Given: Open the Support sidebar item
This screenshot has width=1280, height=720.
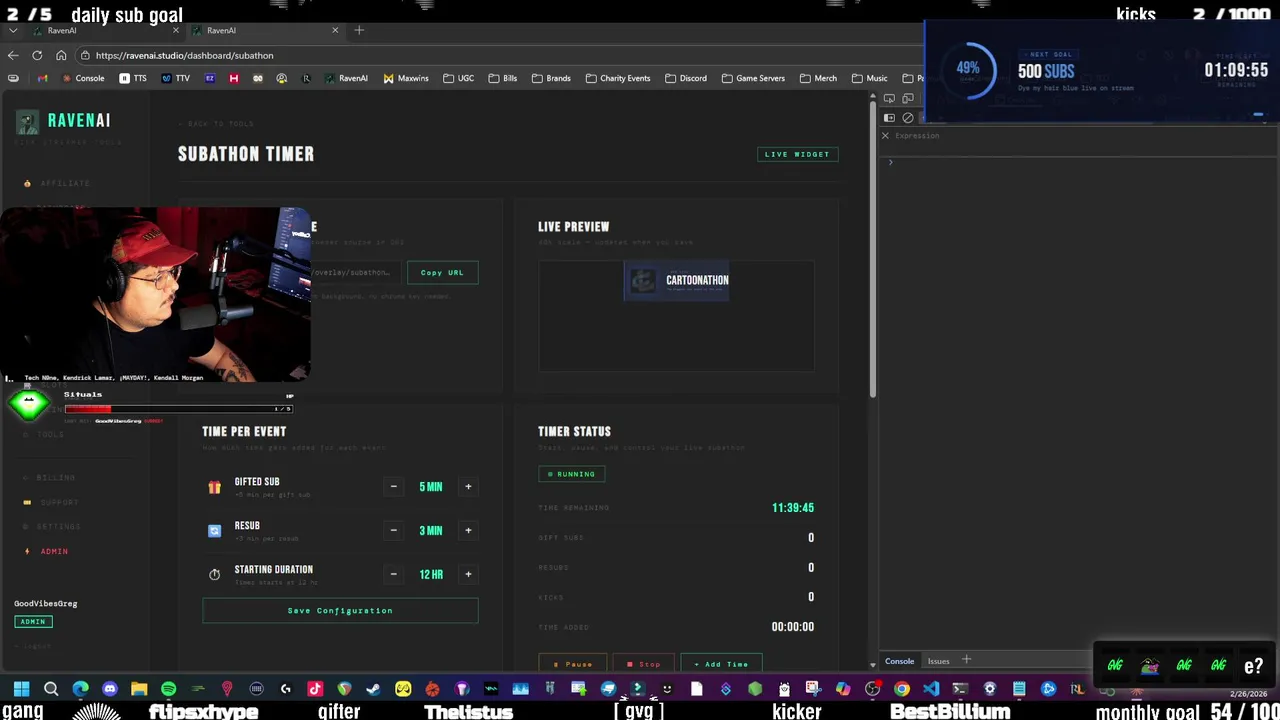Looking at the screenshot, I should pos(51,502).
